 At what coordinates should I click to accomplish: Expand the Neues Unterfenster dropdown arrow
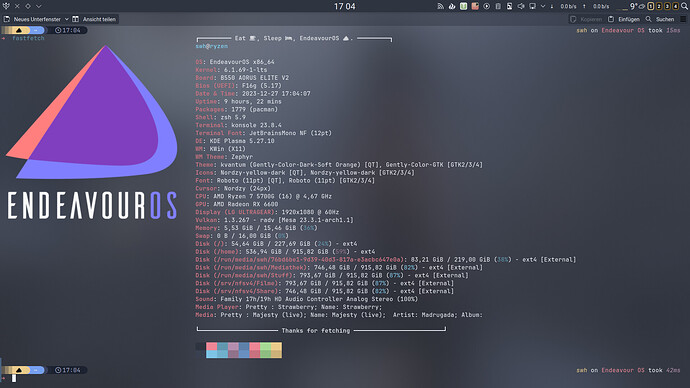pos(67,19)
